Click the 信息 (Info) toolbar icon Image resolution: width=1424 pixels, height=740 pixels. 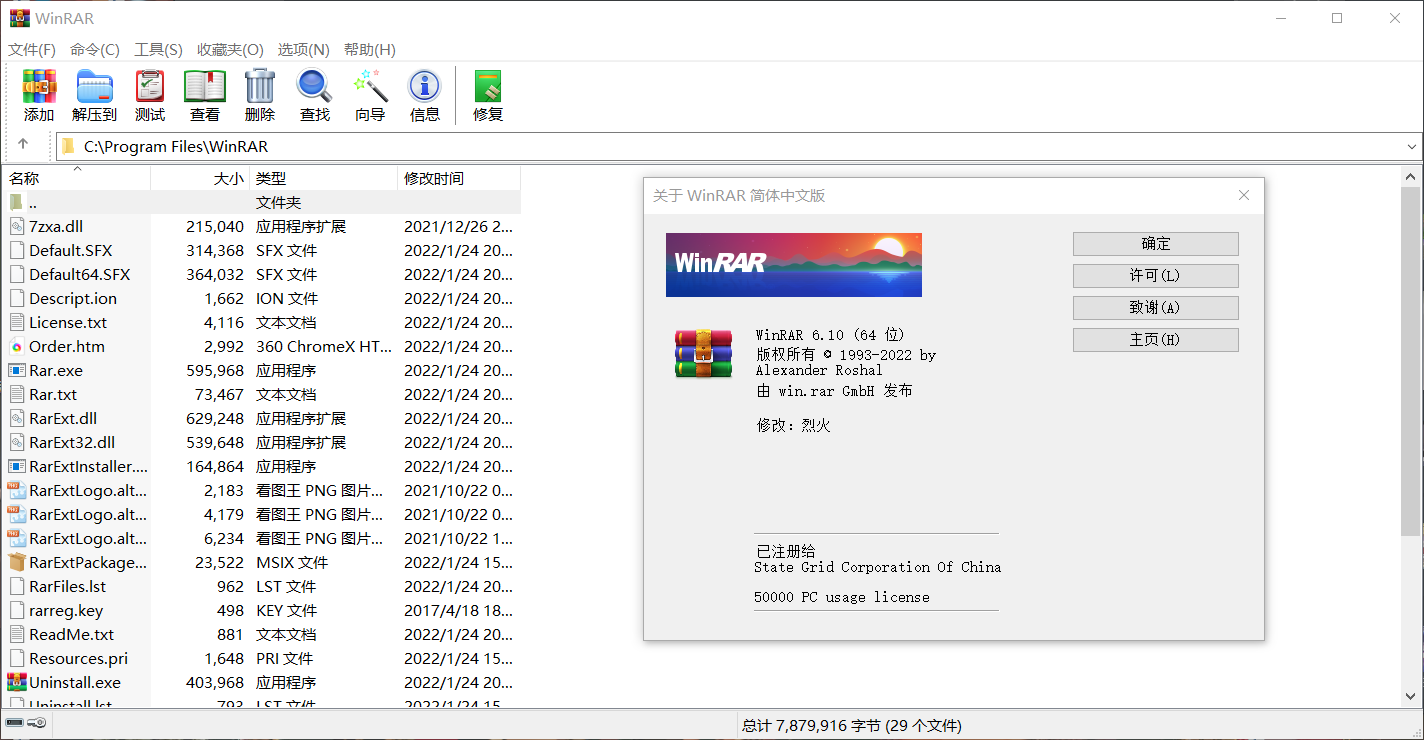point(425,86)
